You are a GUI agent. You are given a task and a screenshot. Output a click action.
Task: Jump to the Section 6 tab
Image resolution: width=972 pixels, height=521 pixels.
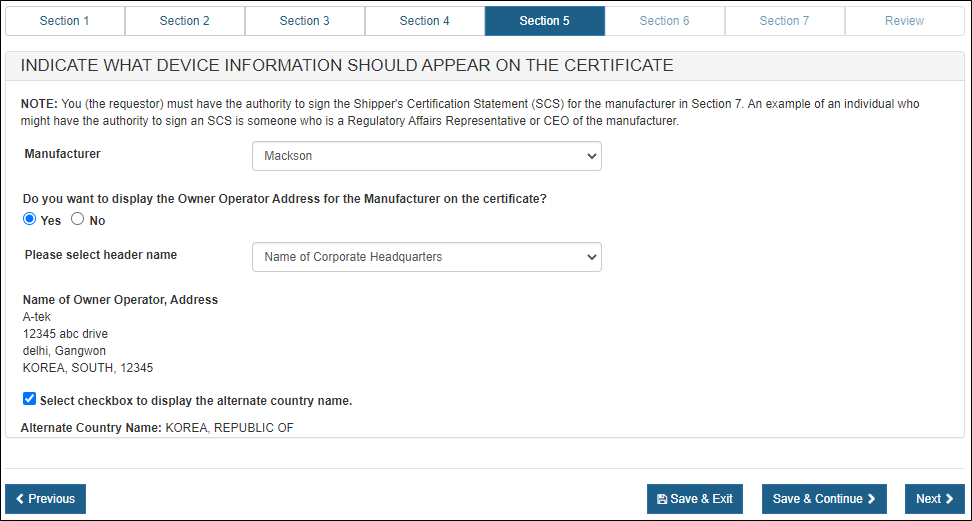click(665, 21)
